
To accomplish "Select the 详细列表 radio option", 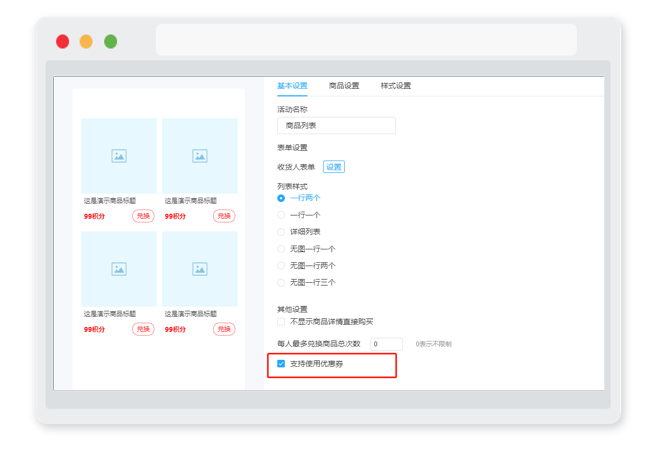I will pyautogui.click(x=281, y=232).
